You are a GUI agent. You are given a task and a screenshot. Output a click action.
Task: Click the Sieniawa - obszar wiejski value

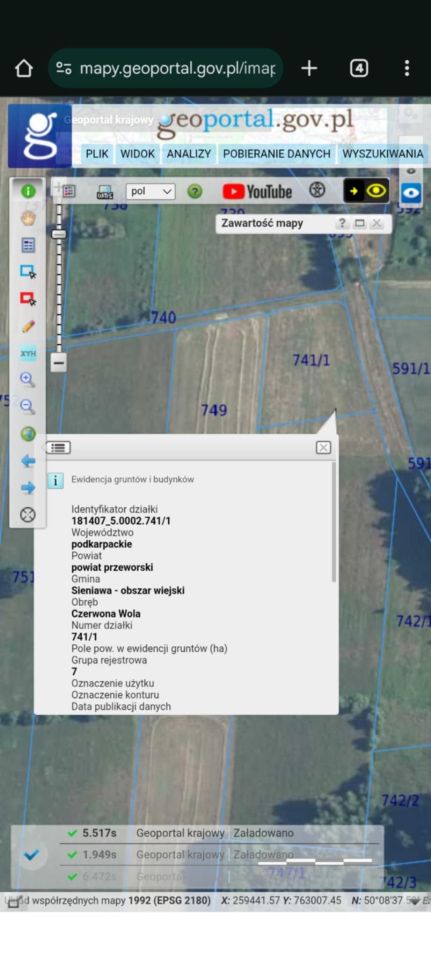click(128, 590)
